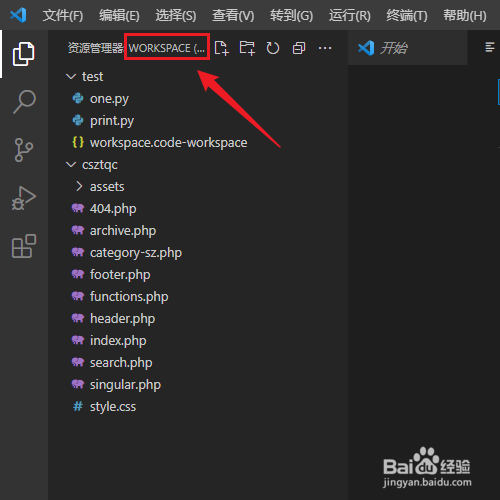Screen dimensions: 500x500
Task: Click the PHP icon next to archive.php
Action: coord(78,230)
